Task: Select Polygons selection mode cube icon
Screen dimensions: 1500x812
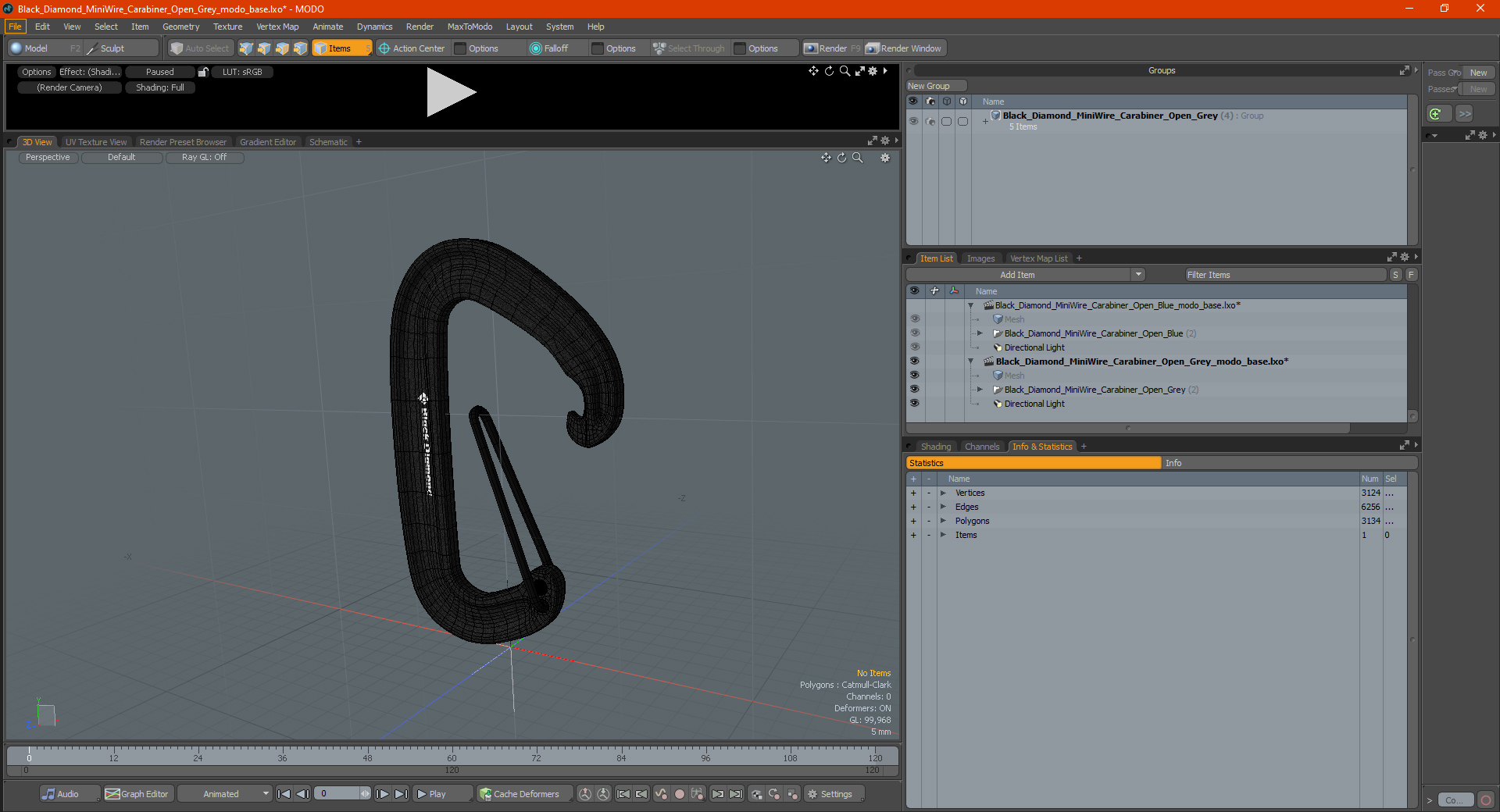Action: click(x=282, y=48)
